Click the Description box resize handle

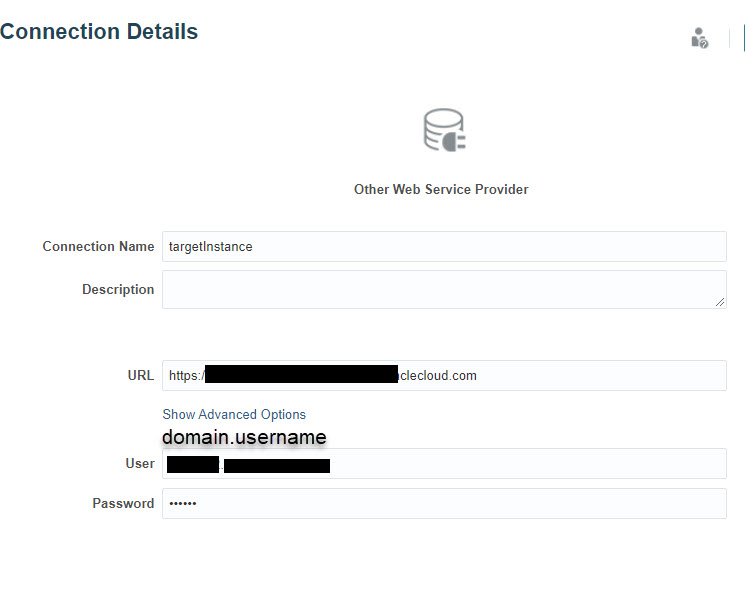[720, 302]
